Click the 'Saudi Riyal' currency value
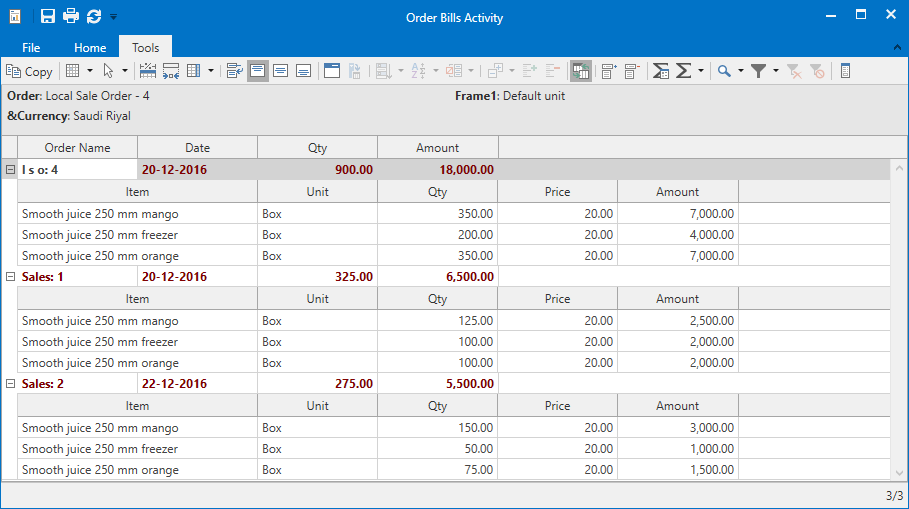This screenshot has width=909, height=509. (102, 116)
